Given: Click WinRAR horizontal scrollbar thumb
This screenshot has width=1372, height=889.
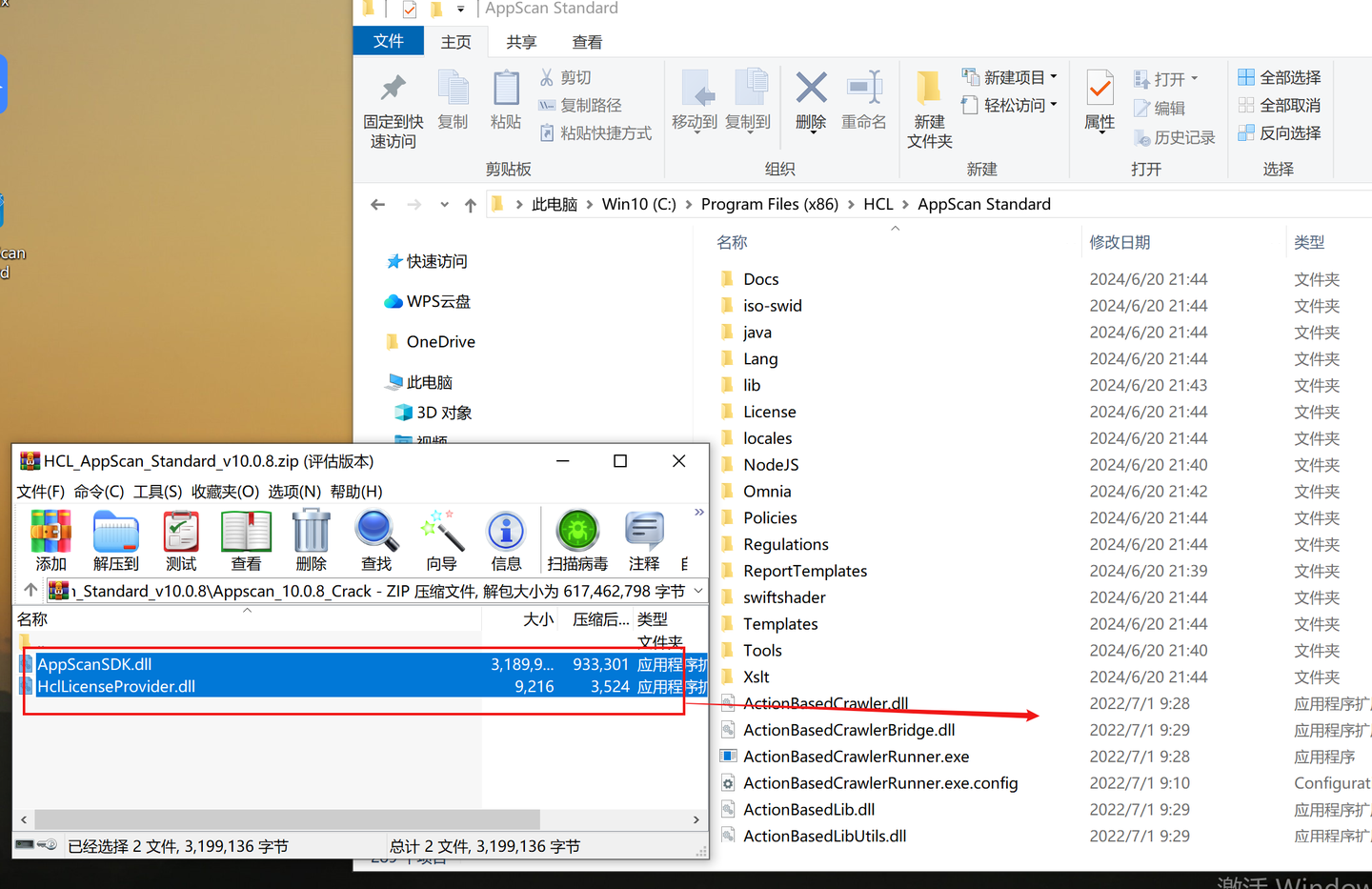Looking at the screenshot, I should (x=287, y=819).
